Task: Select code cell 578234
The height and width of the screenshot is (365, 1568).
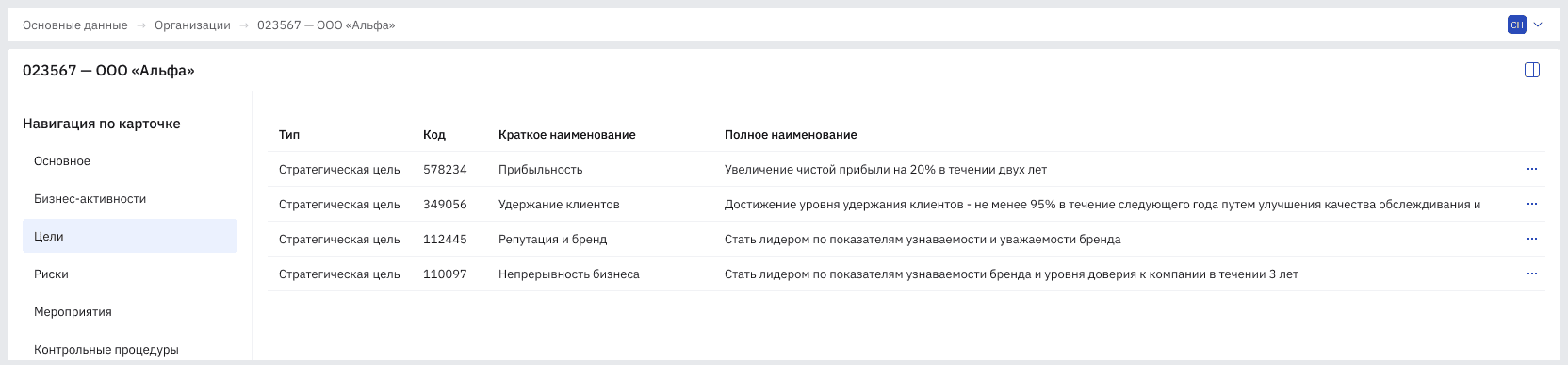Action: pos(445,170)
